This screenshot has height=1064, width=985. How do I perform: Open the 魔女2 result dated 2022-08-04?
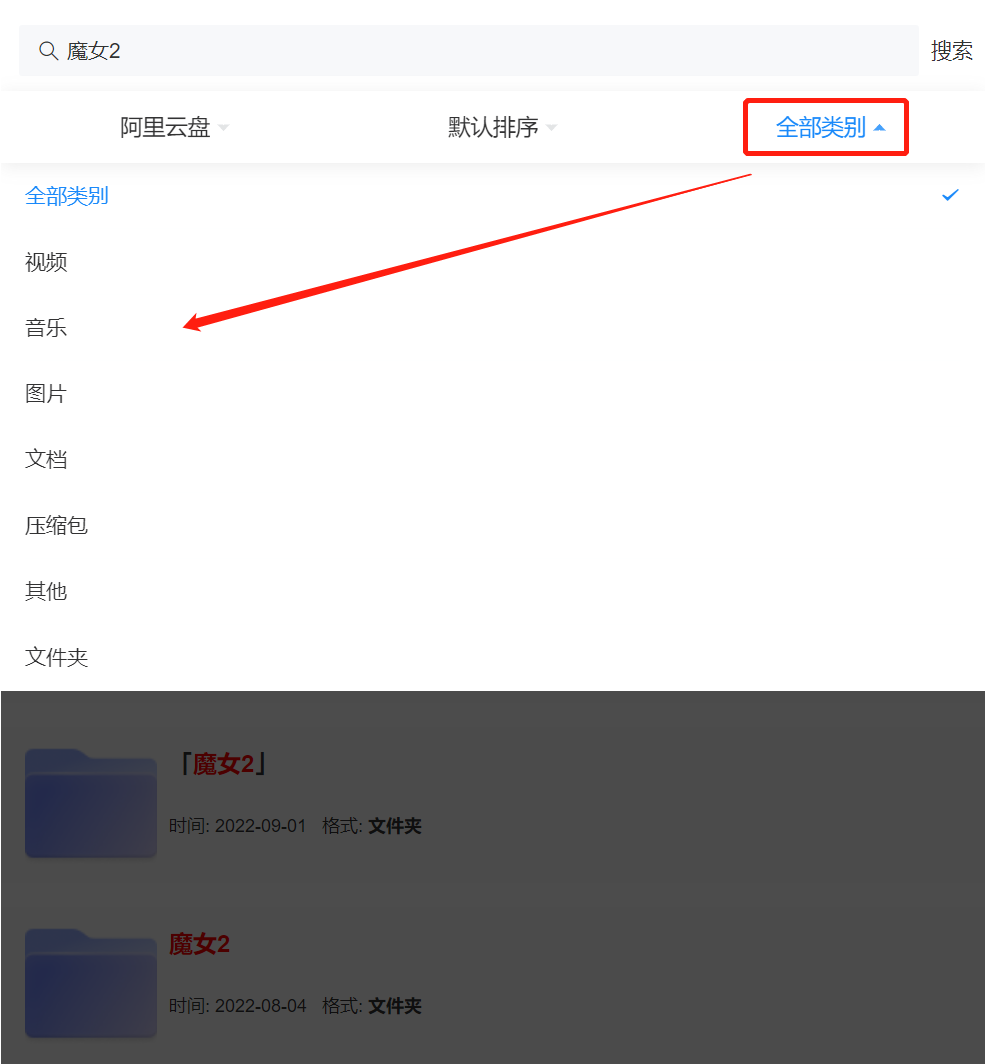pos(199,944)
